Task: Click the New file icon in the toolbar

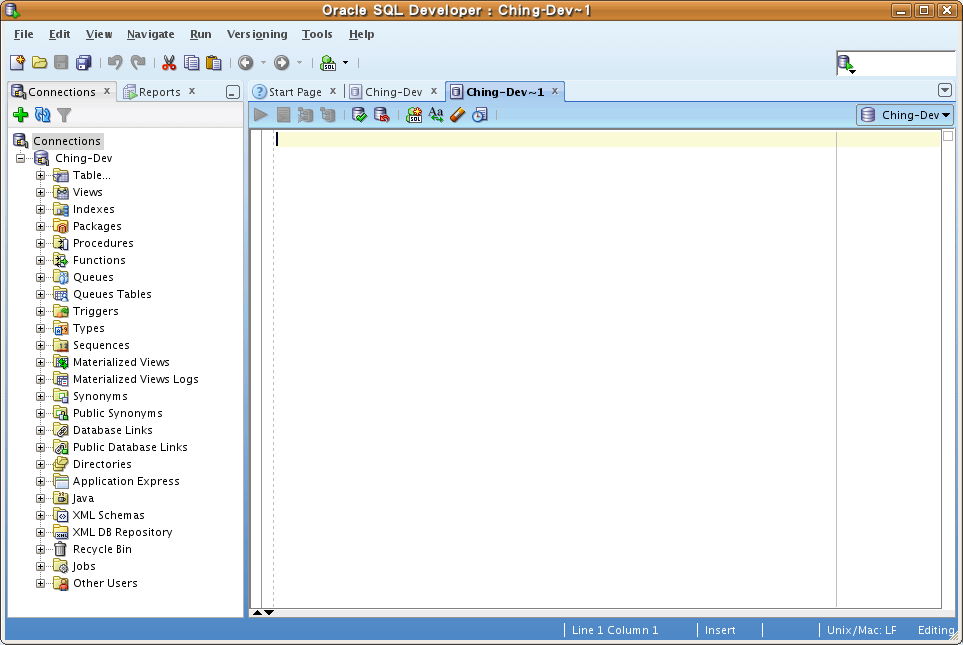Action: [17, 63]
